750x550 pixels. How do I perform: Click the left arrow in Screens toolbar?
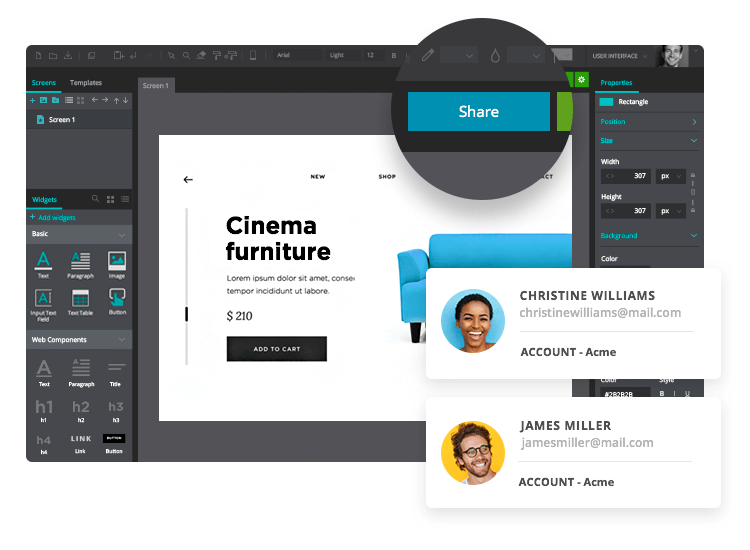[x=95, y=100]
